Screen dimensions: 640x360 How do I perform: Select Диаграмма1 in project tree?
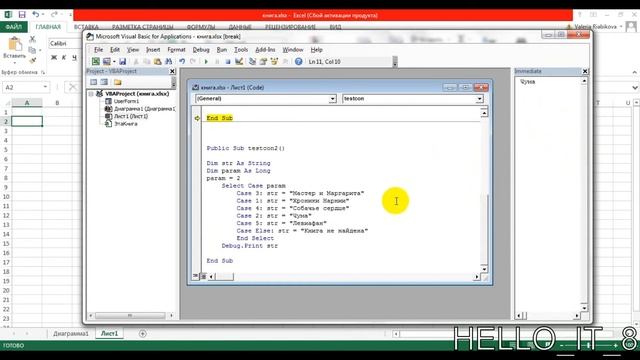pos(144,109)
